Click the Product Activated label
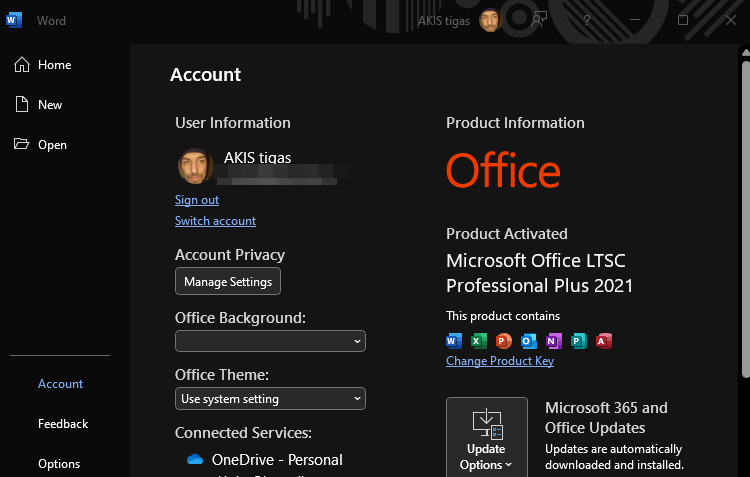The image size is (750, 477). coord(507,233)
